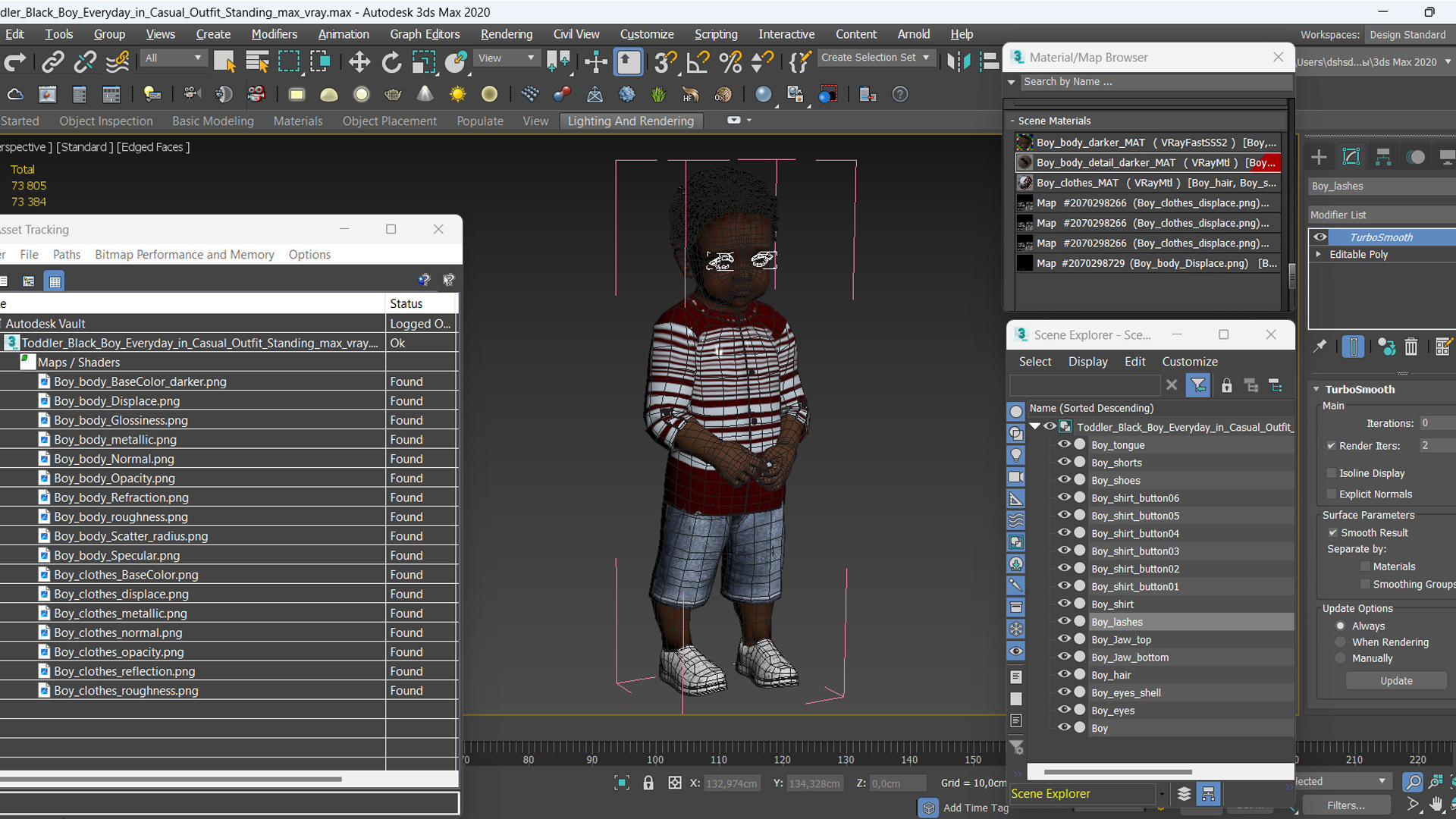The width and height of the screenshot is (1456, 819).
Task: Click the Scene Explorer filter funnel icon
Action: click(1198, 385)
